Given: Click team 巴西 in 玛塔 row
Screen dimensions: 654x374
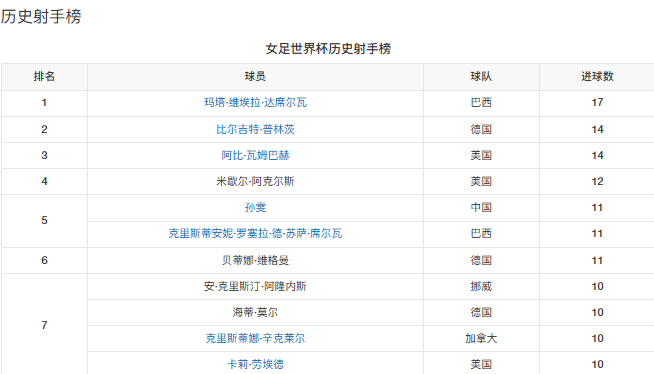Looking at the screenshot, I should point(481,103).
